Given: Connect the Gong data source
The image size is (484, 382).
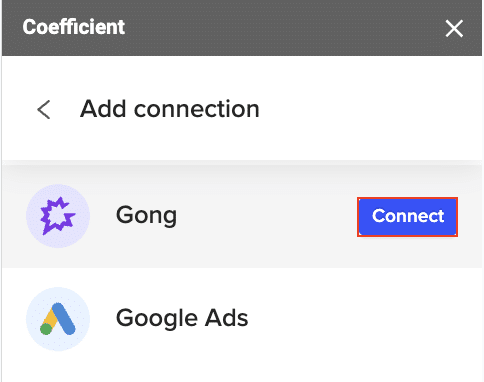Looking at the screenshot, I should [407, 217].
